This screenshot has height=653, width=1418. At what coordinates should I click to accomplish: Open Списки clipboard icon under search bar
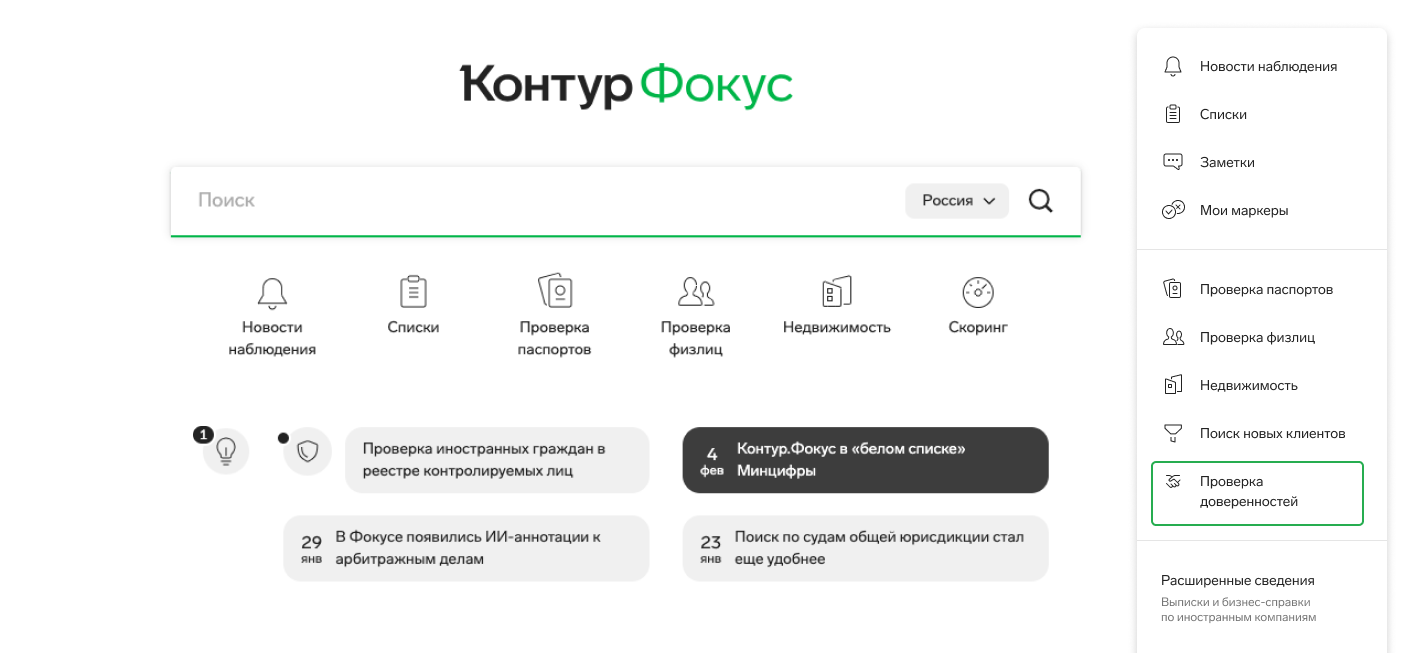[413, 292]
